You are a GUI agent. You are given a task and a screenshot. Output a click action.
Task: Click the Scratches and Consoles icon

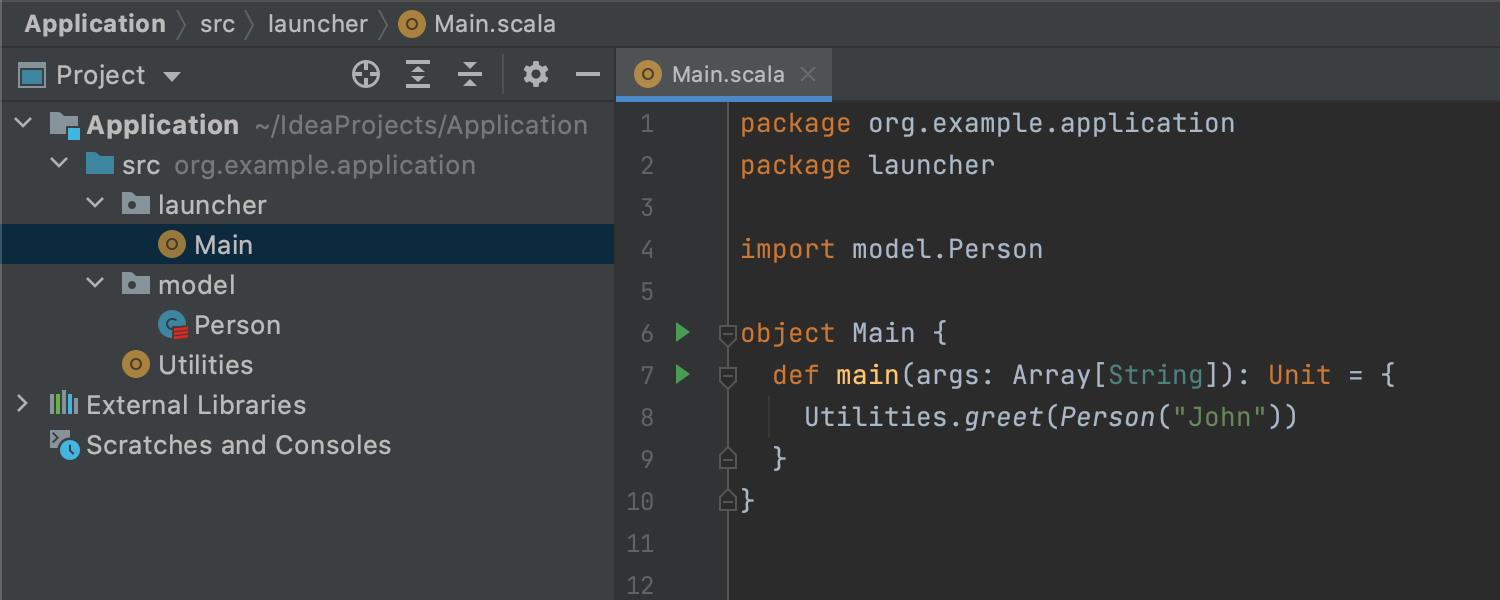(x=65, y=445)
